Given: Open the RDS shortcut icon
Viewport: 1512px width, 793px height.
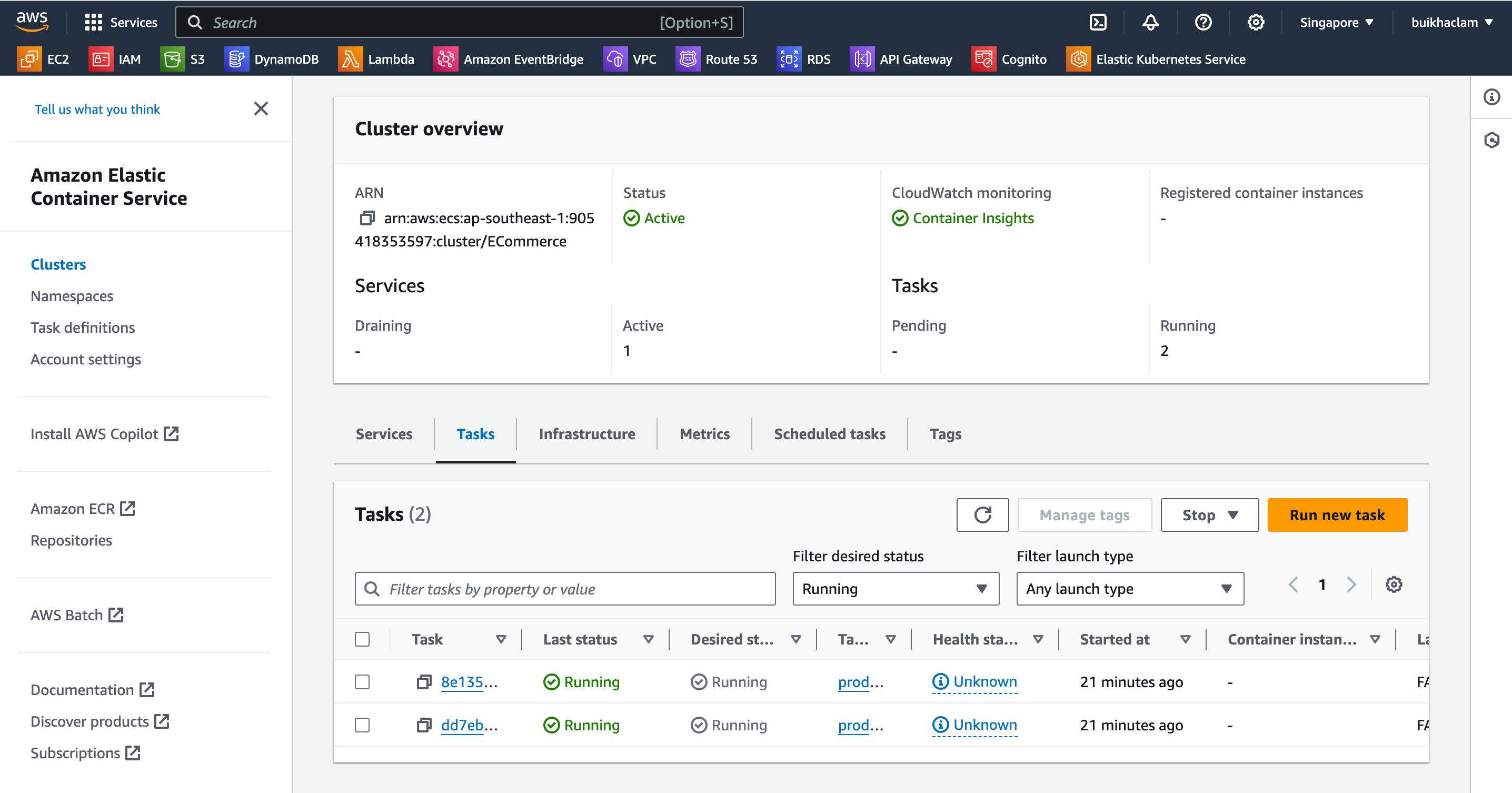Looking at the screenshot, I should tap(790, 58).
